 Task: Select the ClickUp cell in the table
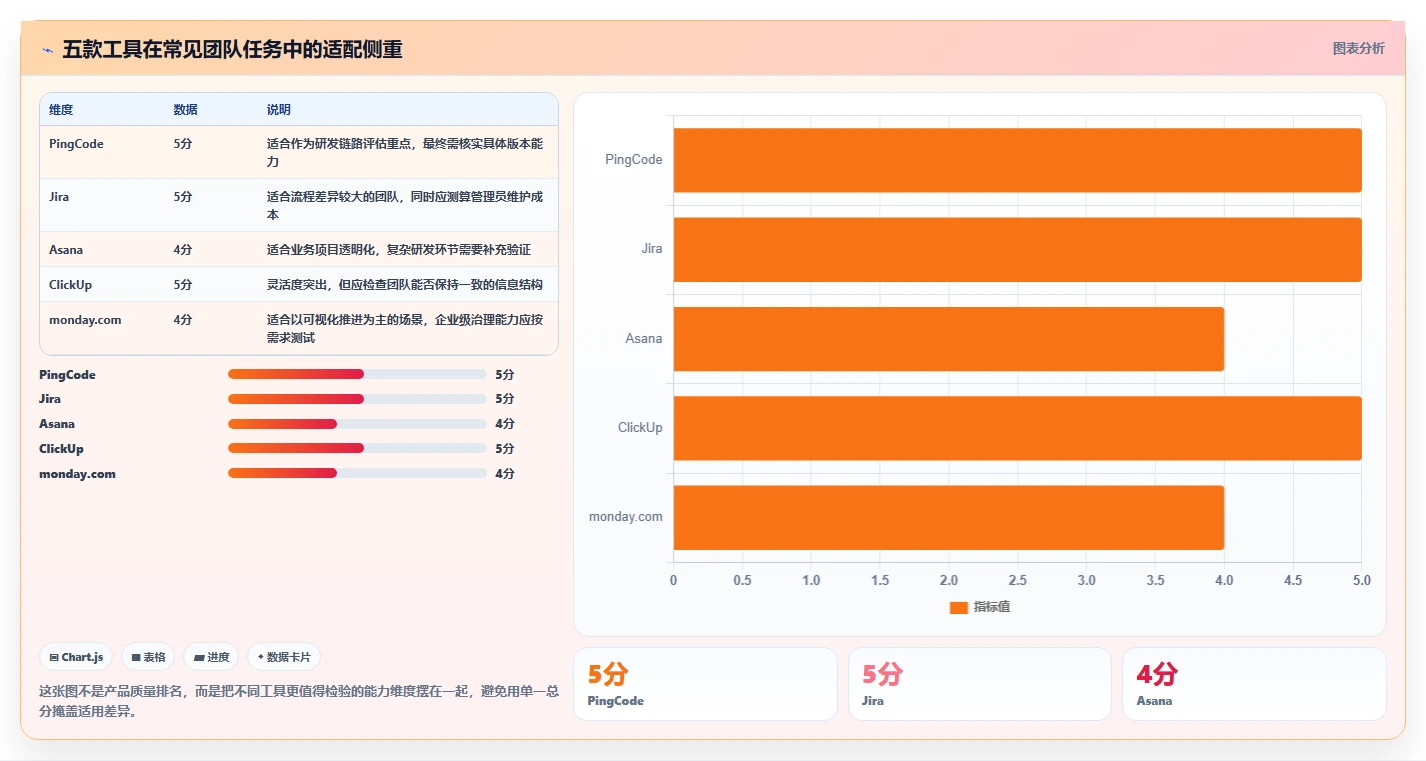pos(70,285)
